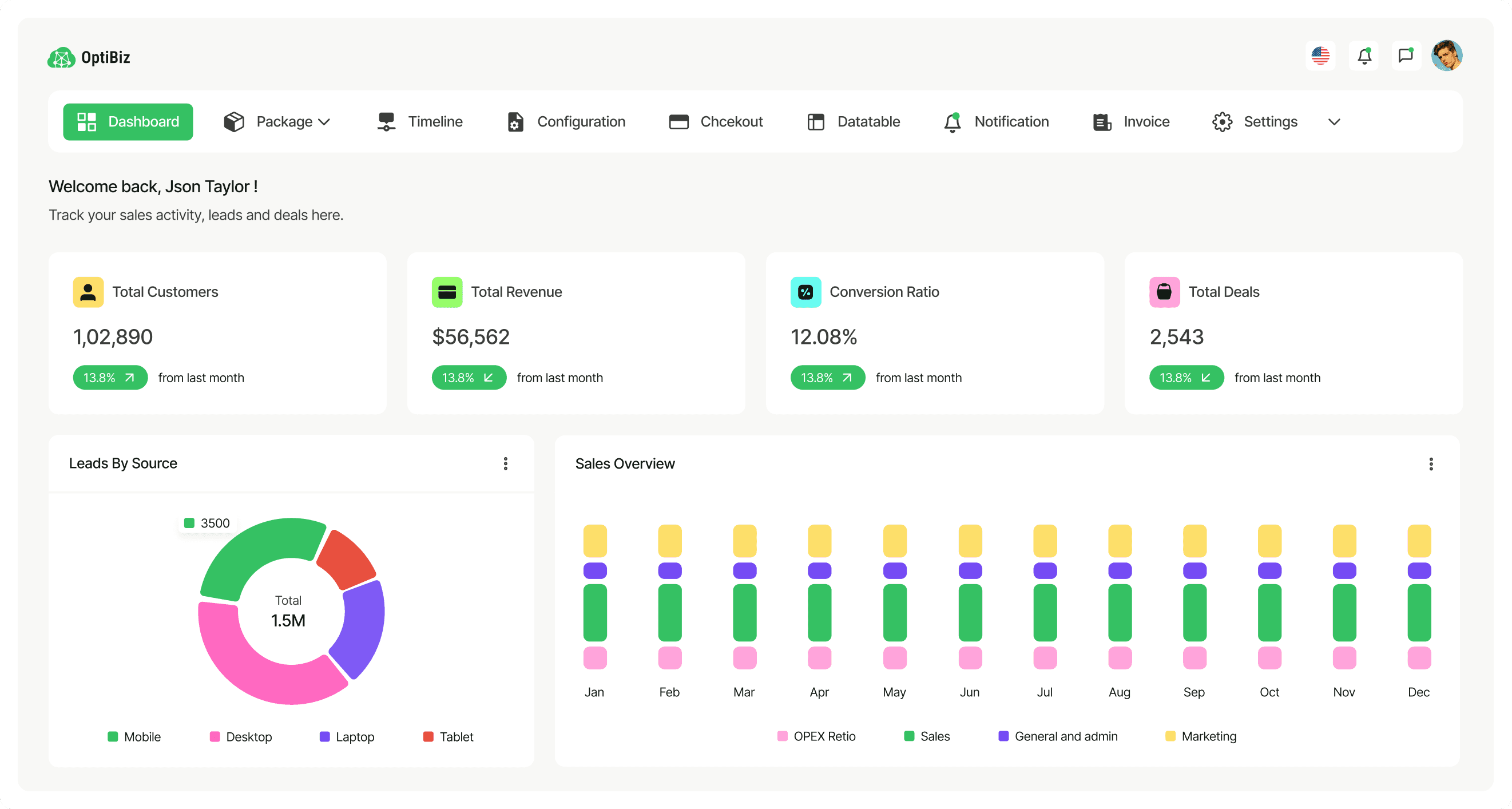
Task: Click the Total Deals briefcase icon
Action: coord(1165,291)
